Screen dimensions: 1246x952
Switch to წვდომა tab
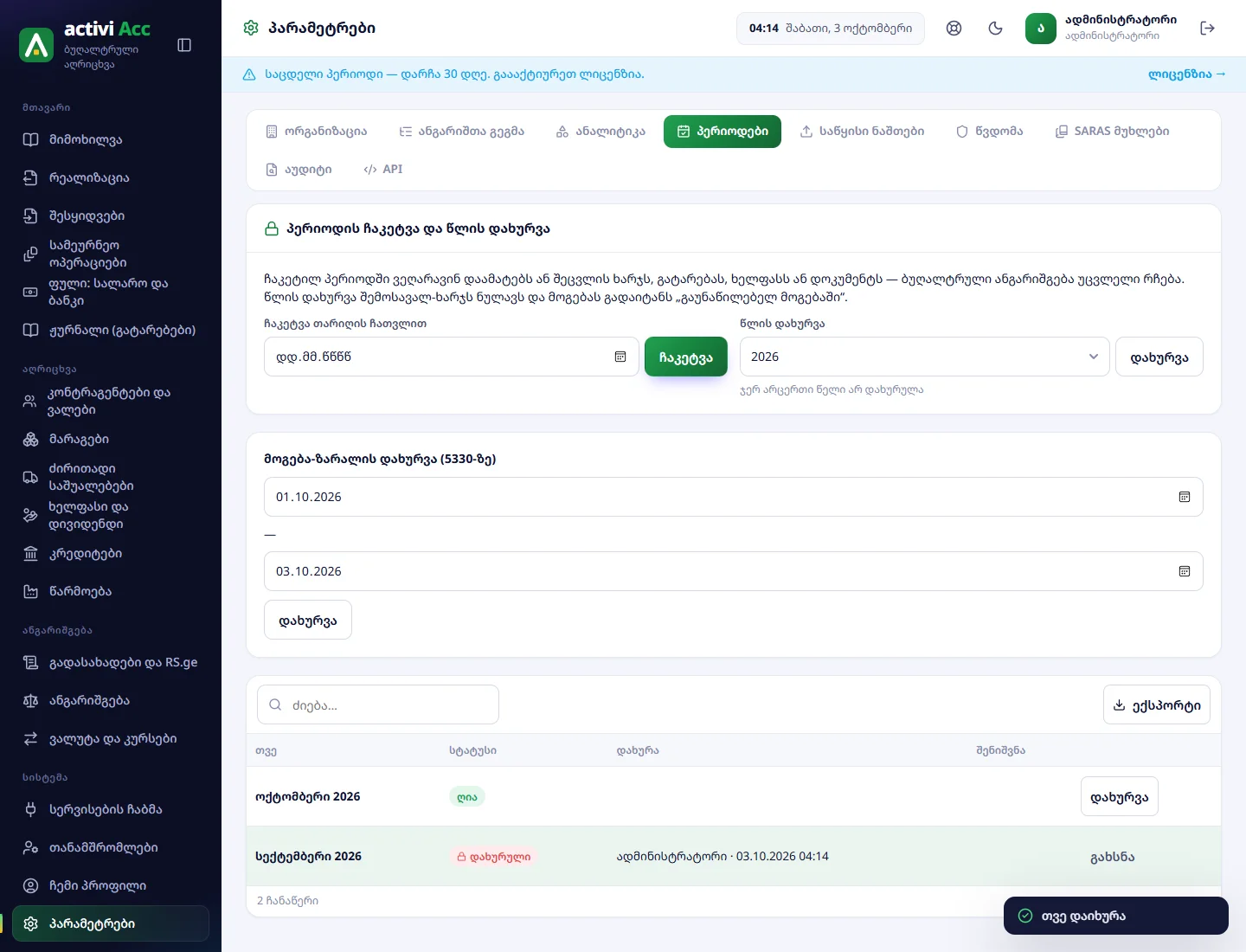pyautogui.click(x=989, y=132)
